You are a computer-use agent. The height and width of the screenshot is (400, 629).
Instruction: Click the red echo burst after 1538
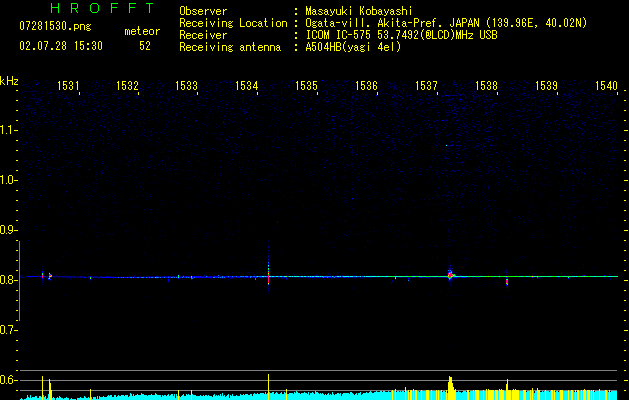tap(507, 282)
